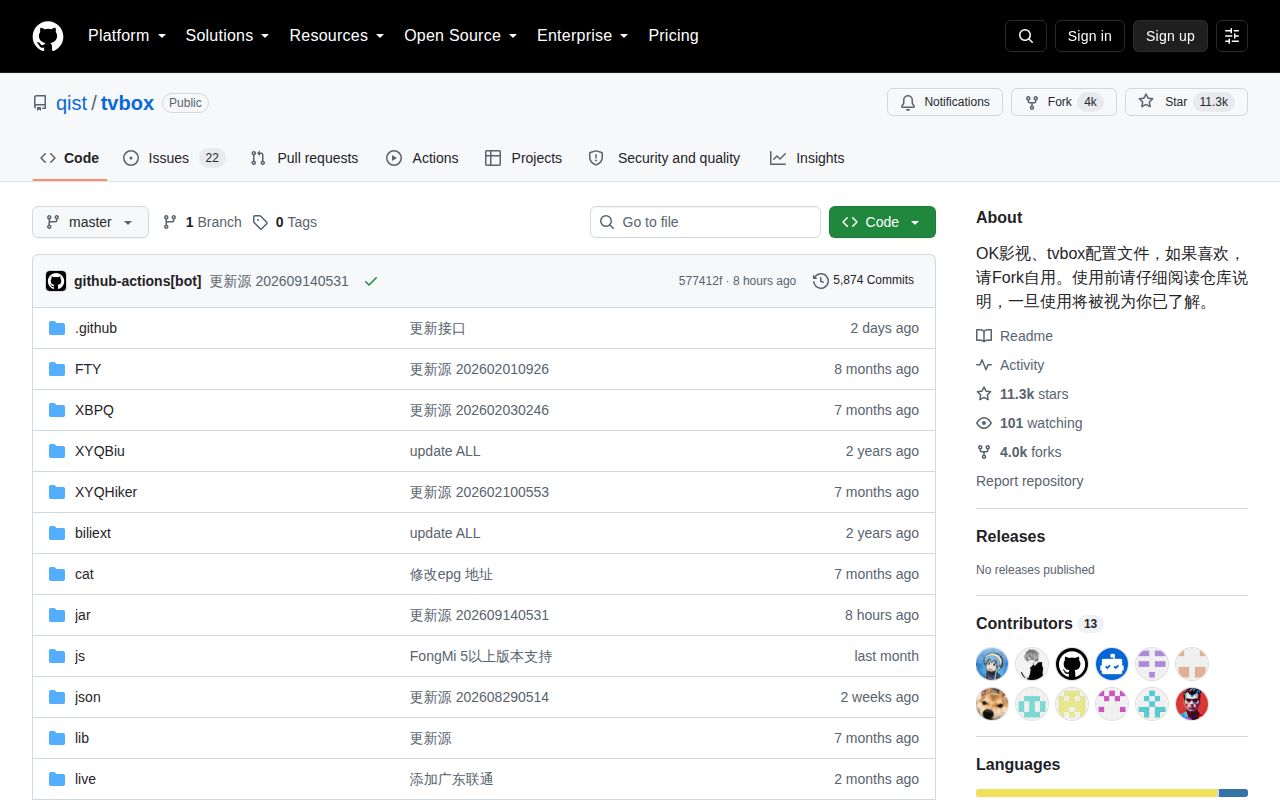
Task: Open the GitHub home logo
Action: (48, 36)
